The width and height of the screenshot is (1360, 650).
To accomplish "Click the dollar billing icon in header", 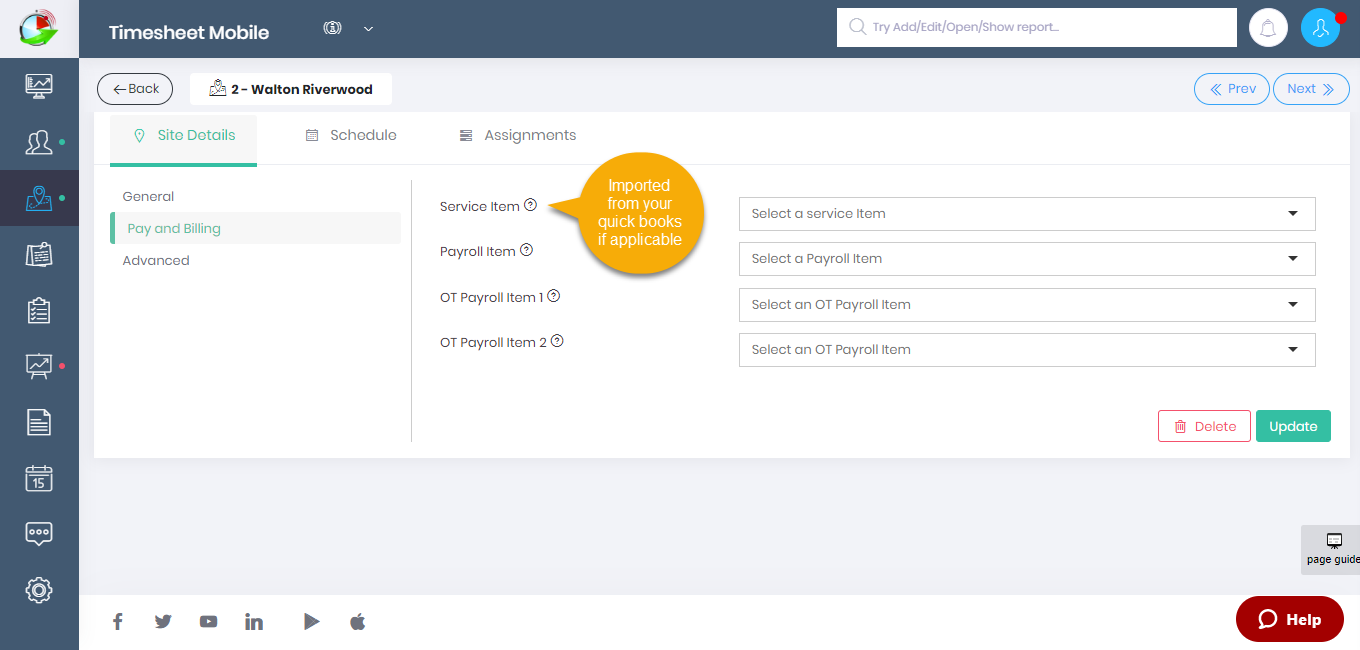I will 333,28.
